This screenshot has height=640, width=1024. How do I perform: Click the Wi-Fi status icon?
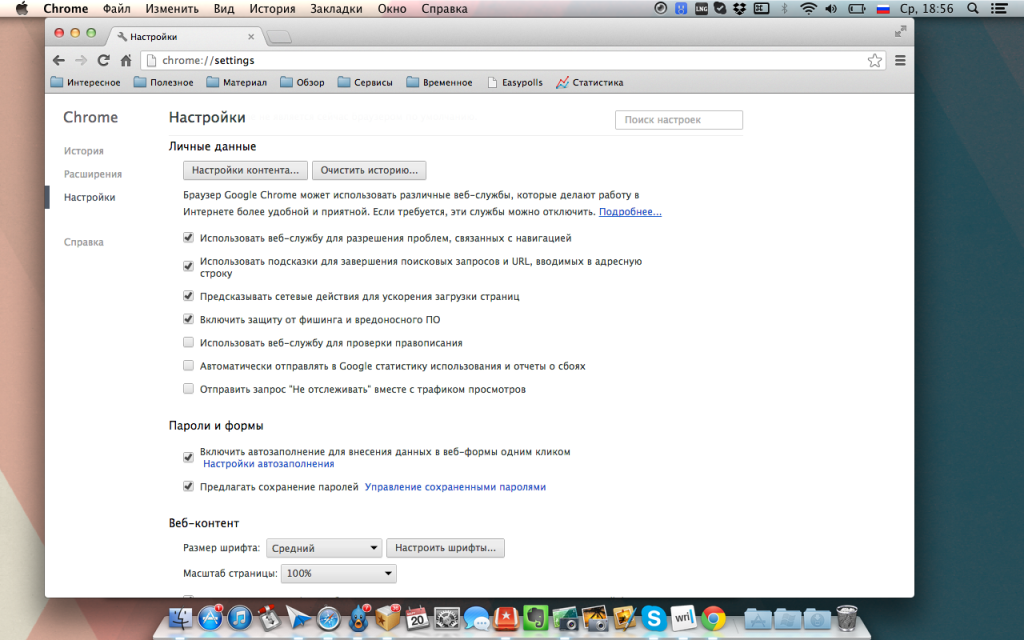[x=808, y=8]
